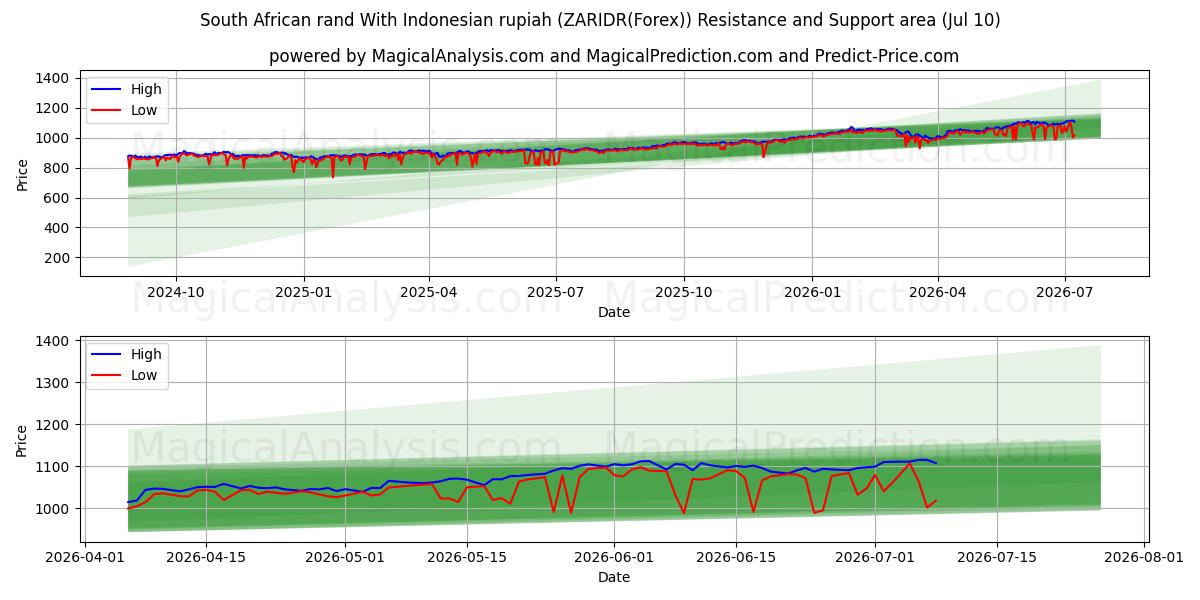
Task: Click the '2026-04-01' tick in lower chart
Action: [x=85, y=557]
